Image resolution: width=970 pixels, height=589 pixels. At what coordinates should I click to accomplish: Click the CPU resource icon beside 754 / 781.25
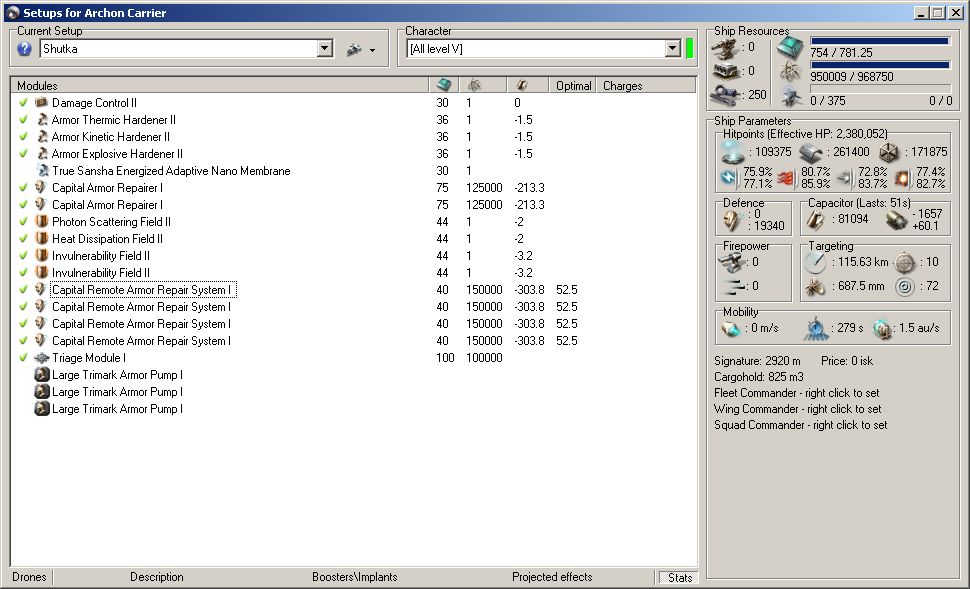[x=790, y=47]
